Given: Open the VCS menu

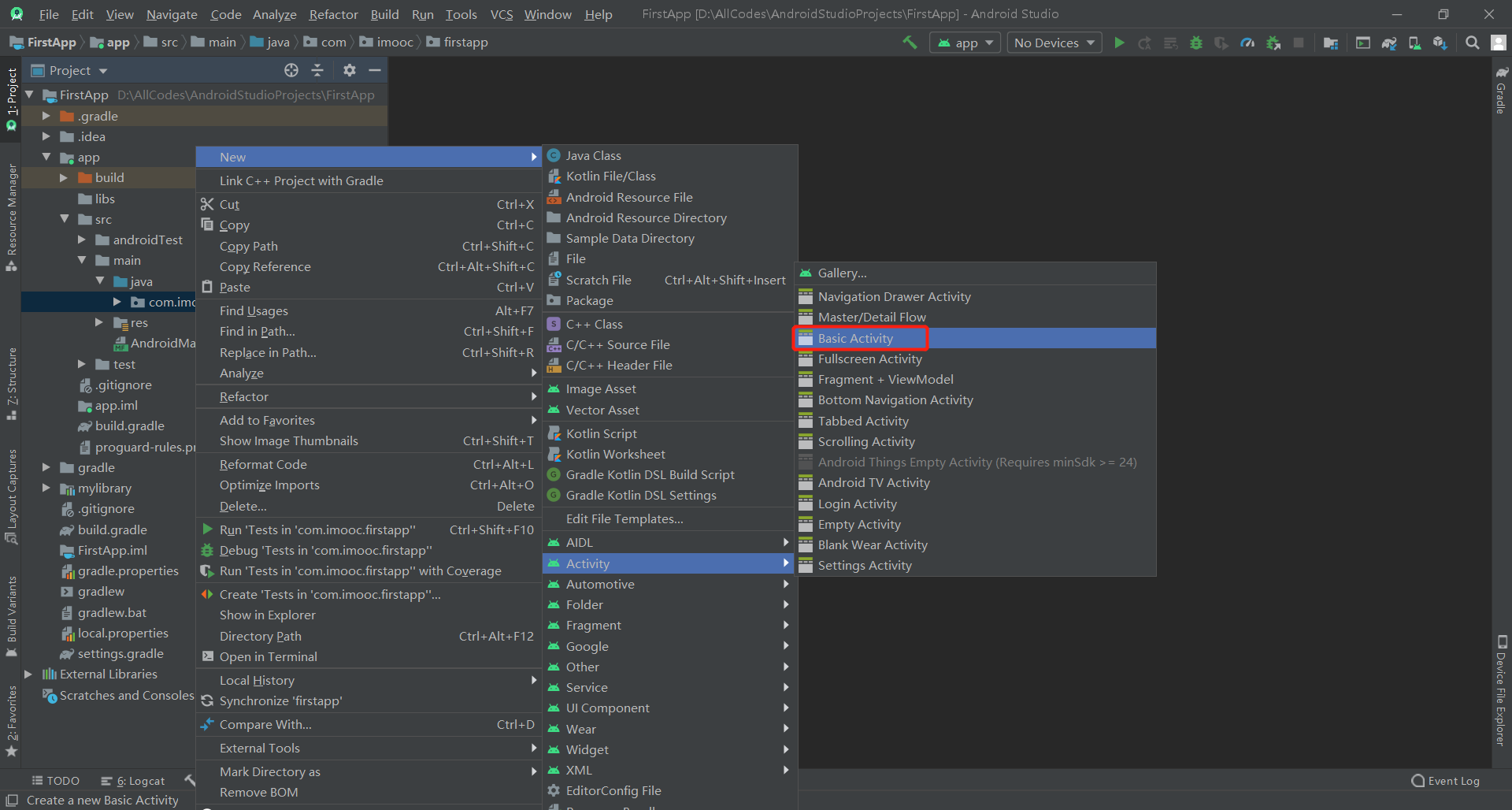Looking at the screenshot, I should (x=502, y=14).
